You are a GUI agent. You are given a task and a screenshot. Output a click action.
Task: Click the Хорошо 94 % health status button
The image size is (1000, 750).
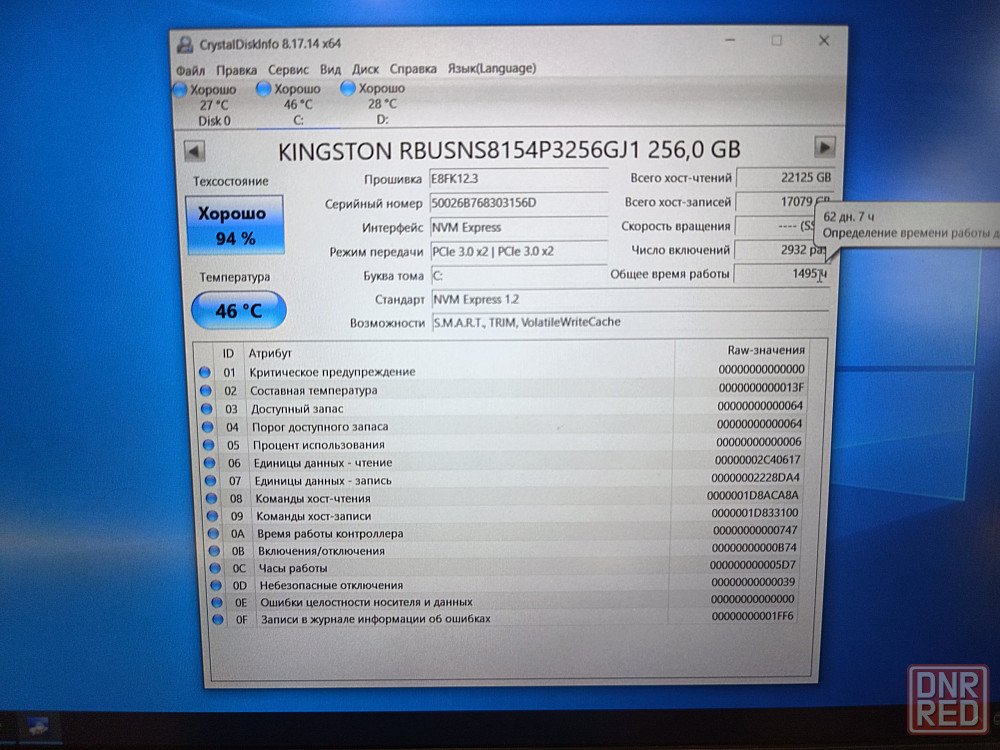[x=235, y=226]
